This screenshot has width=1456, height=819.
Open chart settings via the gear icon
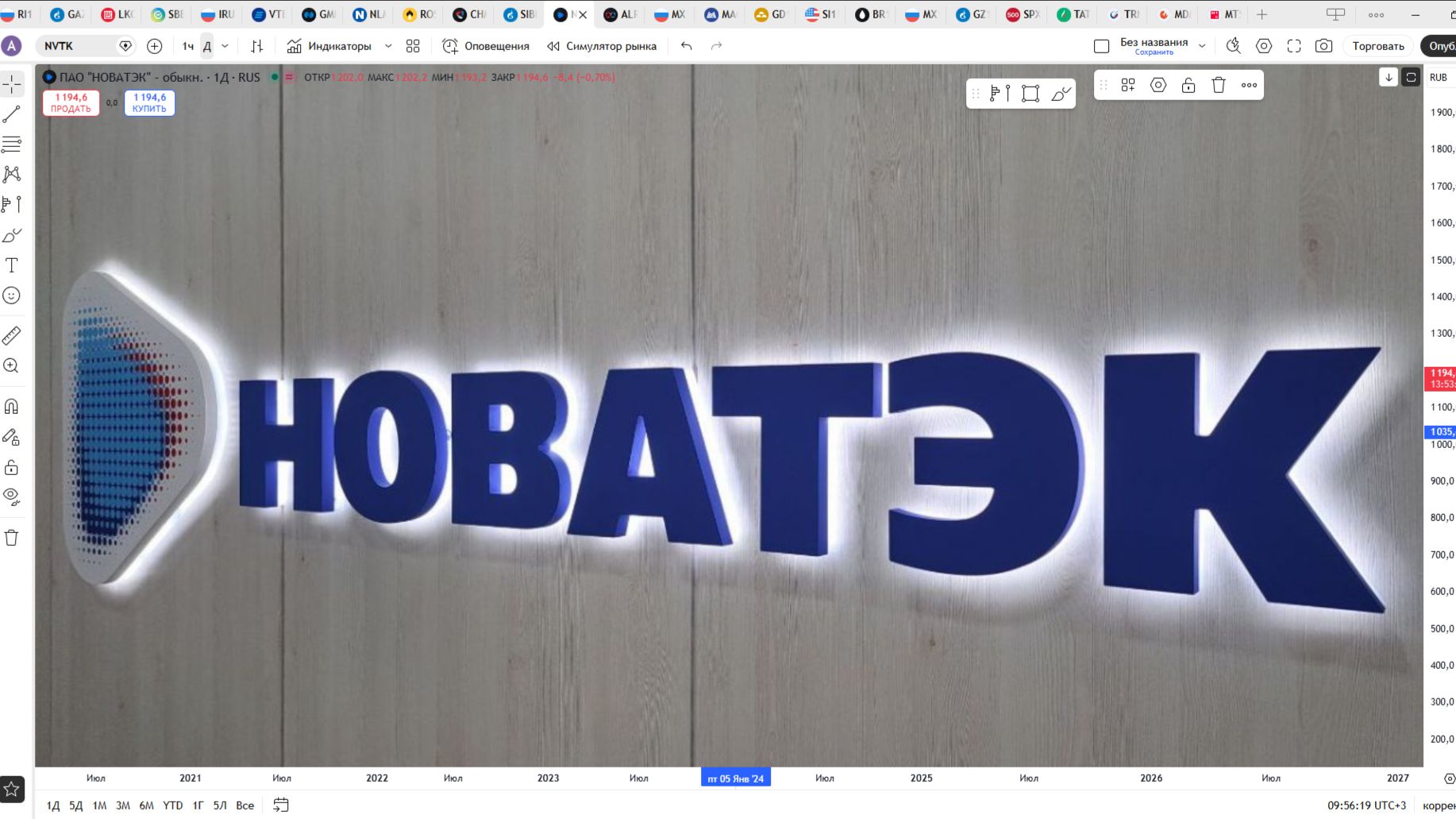(x=1265, y=46)
